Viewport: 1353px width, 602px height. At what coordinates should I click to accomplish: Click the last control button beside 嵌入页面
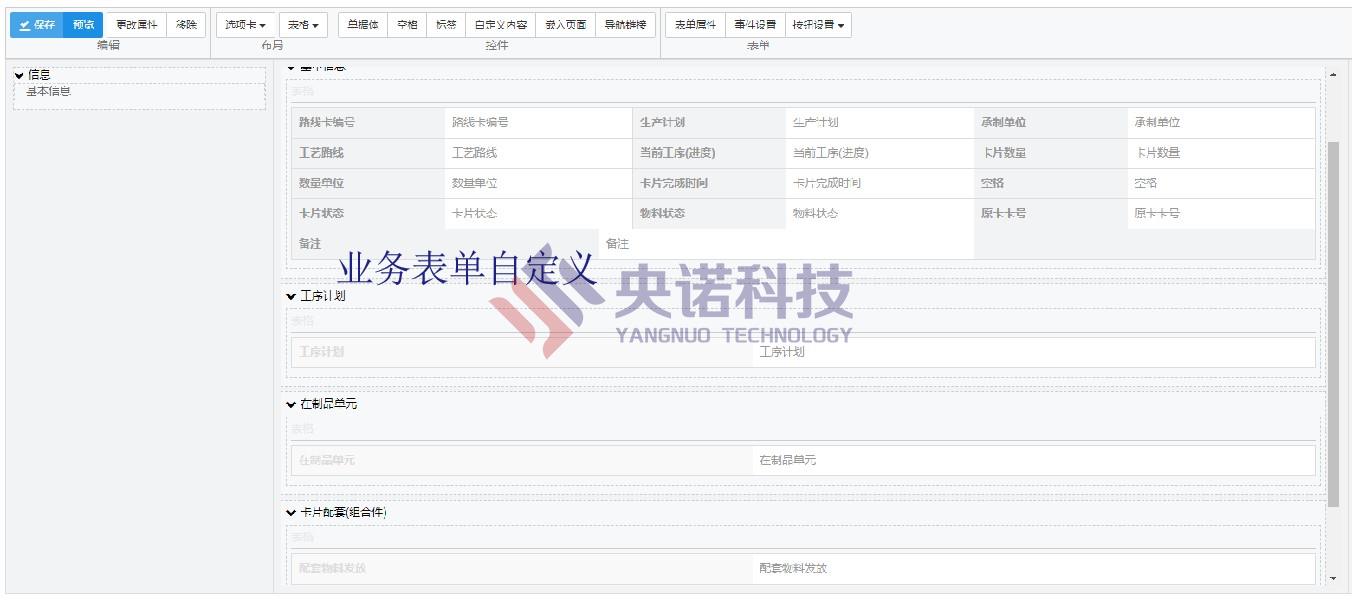[625, 25]
